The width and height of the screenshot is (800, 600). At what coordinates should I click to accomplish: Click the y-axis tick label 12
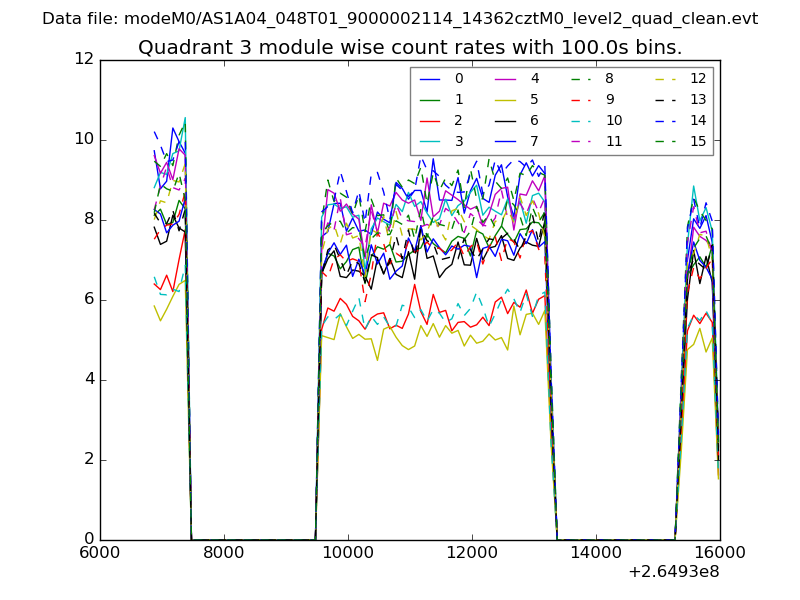click(x=83, y=60)
